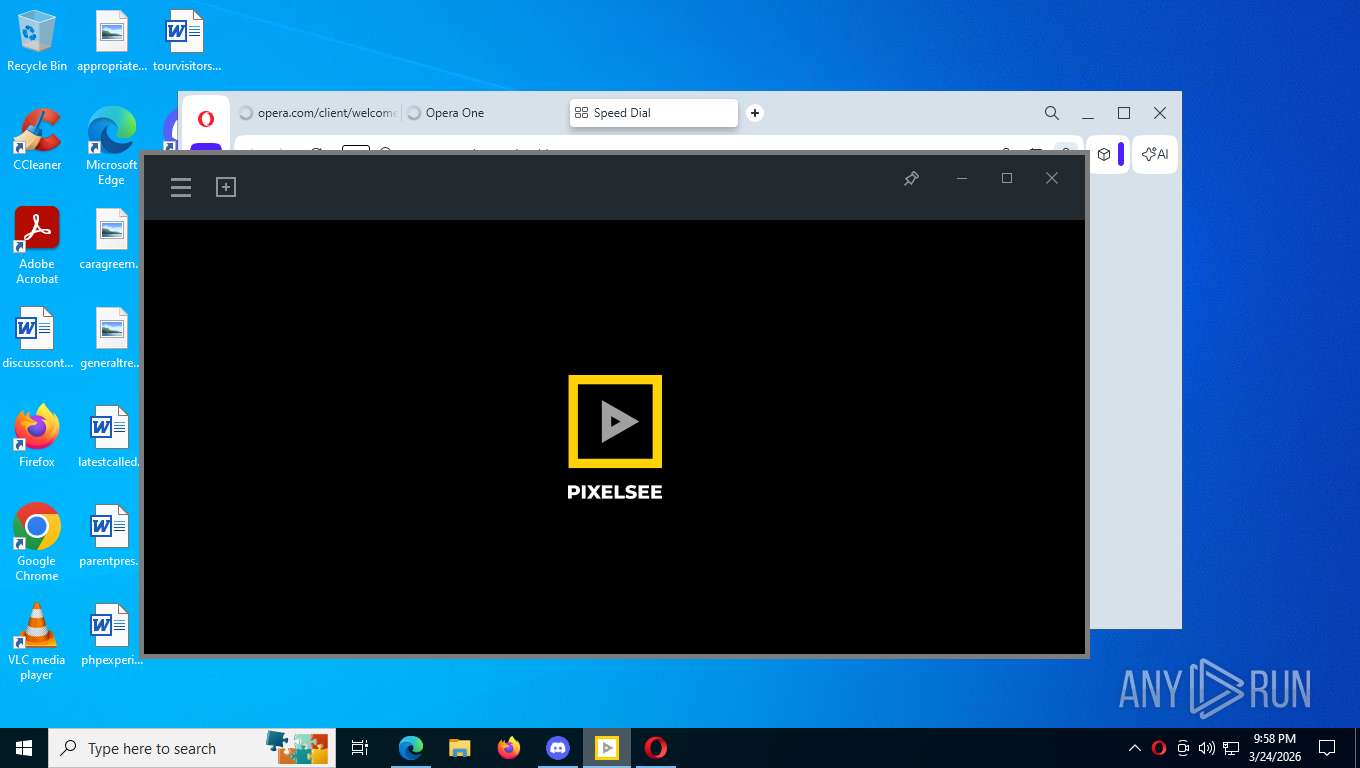Image resolution: width=1360 pixels, height=768 pixels.
Task: Show hidden system tray icons
Action: coord(1135,748)
